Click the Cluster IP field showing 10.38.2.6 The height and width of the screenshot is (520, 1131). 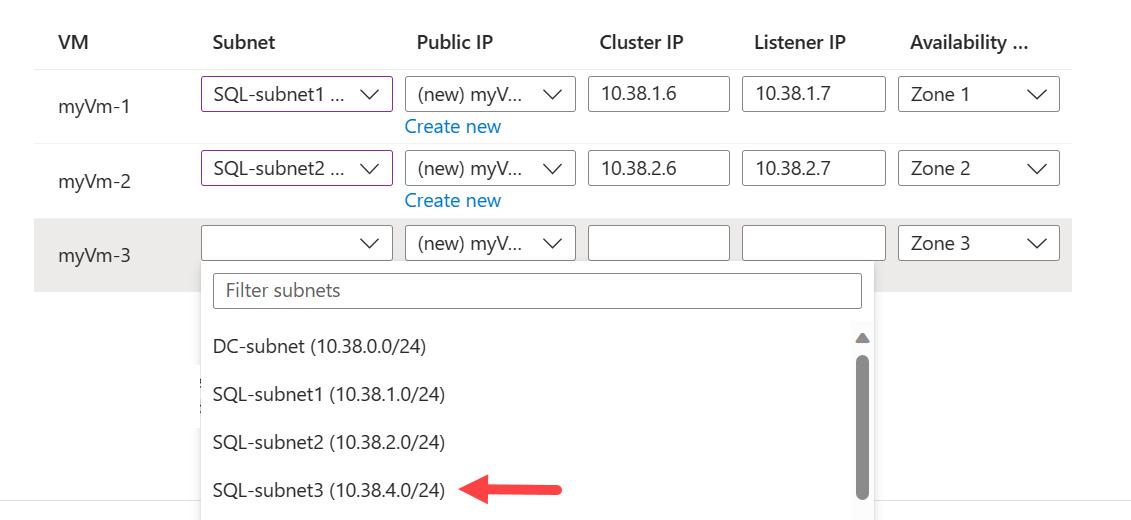658,169
